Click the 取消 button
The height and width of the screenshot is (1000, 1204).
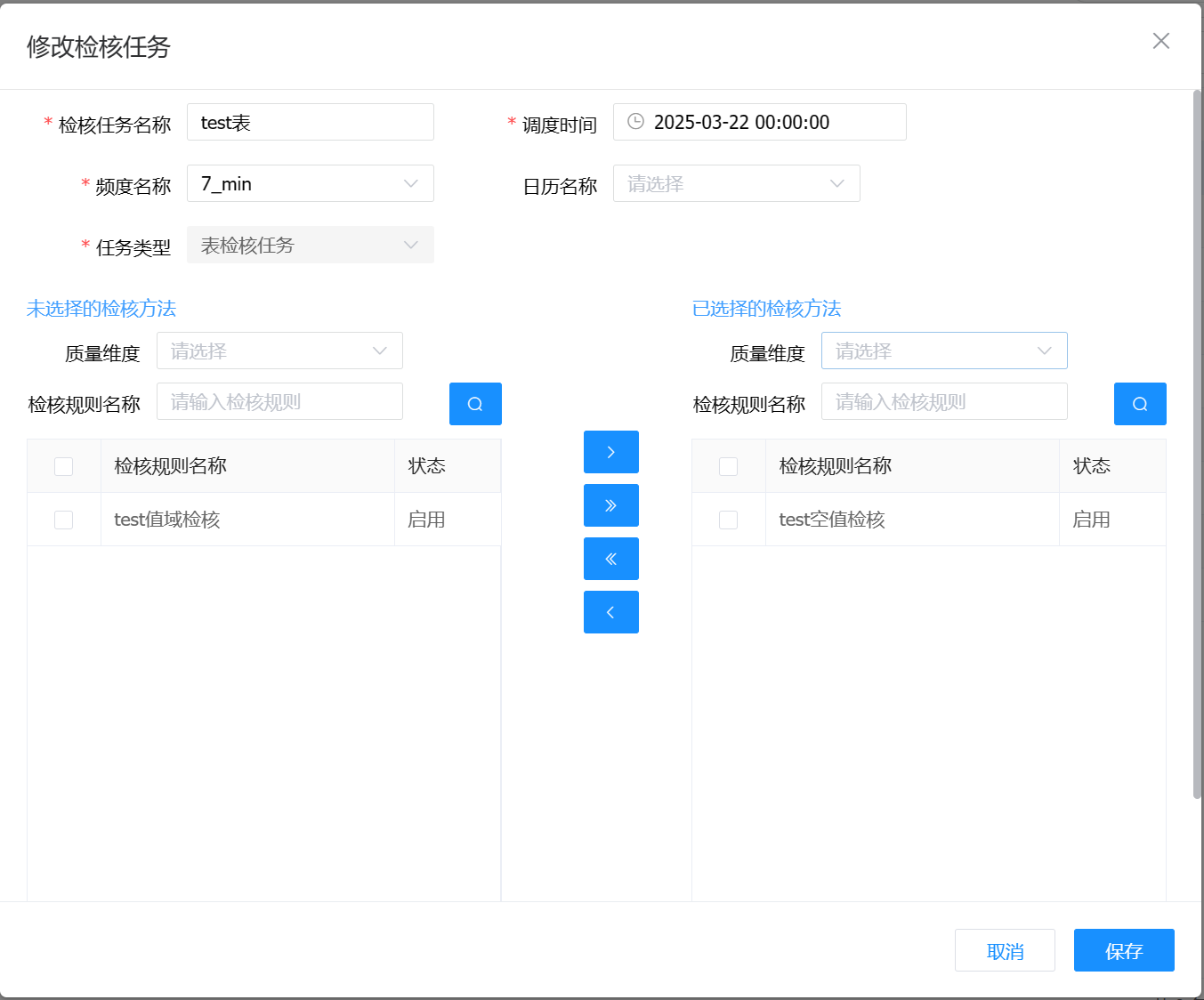1005,950
